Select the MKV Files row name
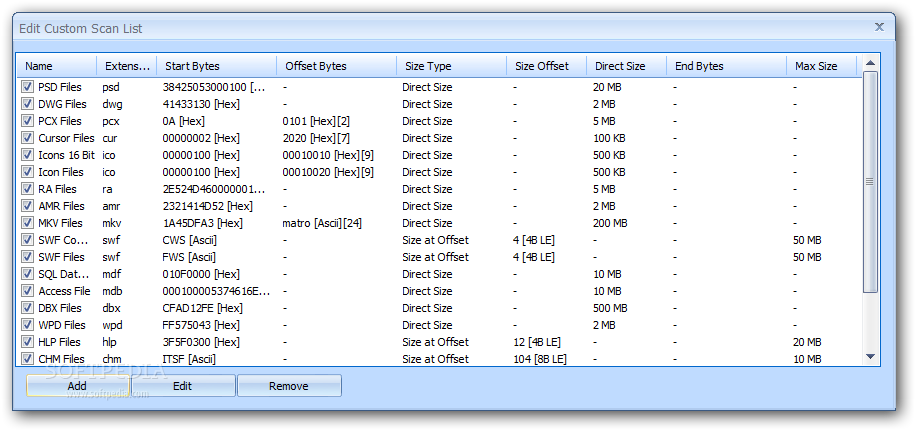 [x=60, y=223]
